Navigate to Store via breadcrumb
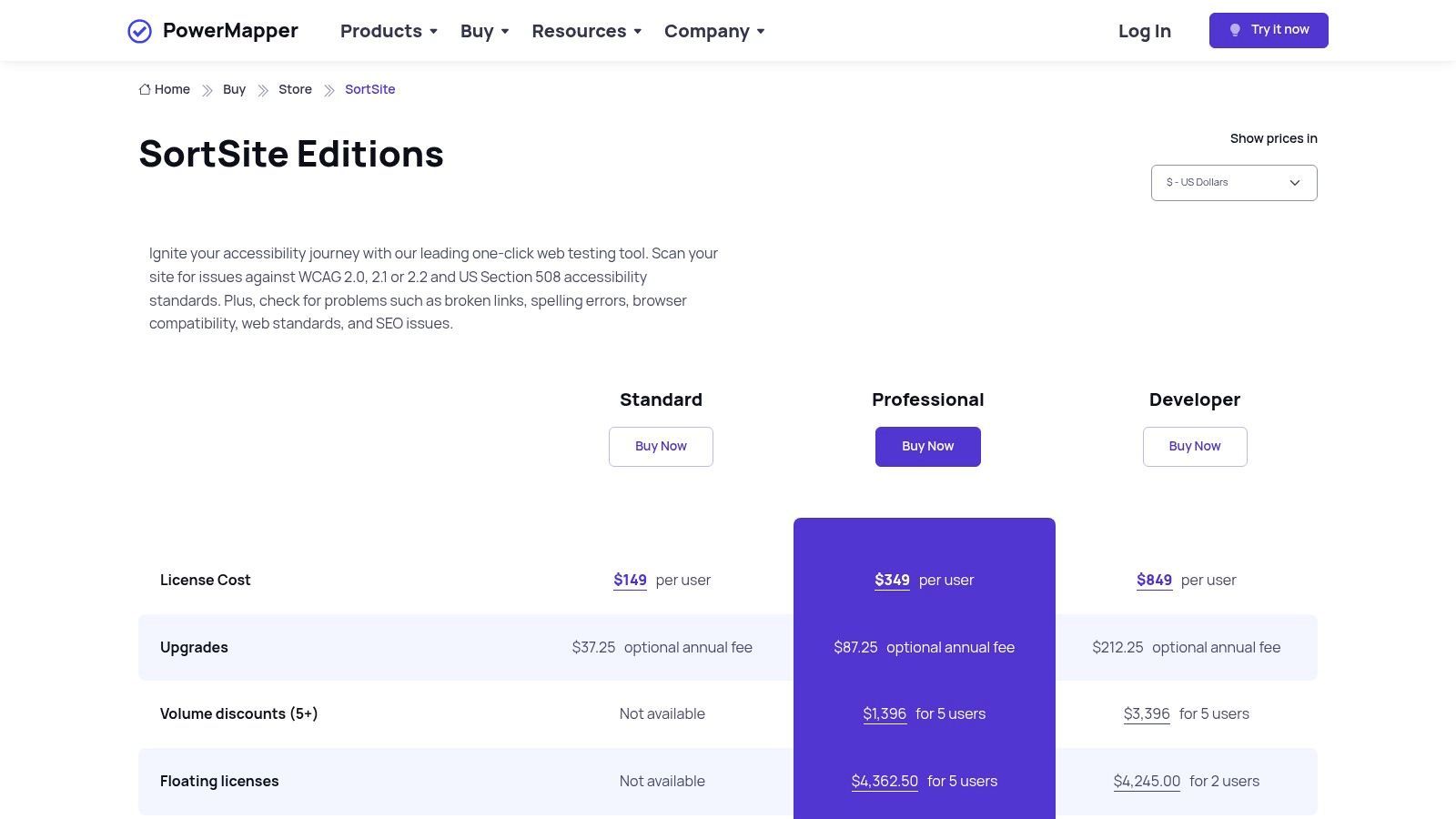The height and width of the screenshot is (819, 1456). click(x=295, y=89)
